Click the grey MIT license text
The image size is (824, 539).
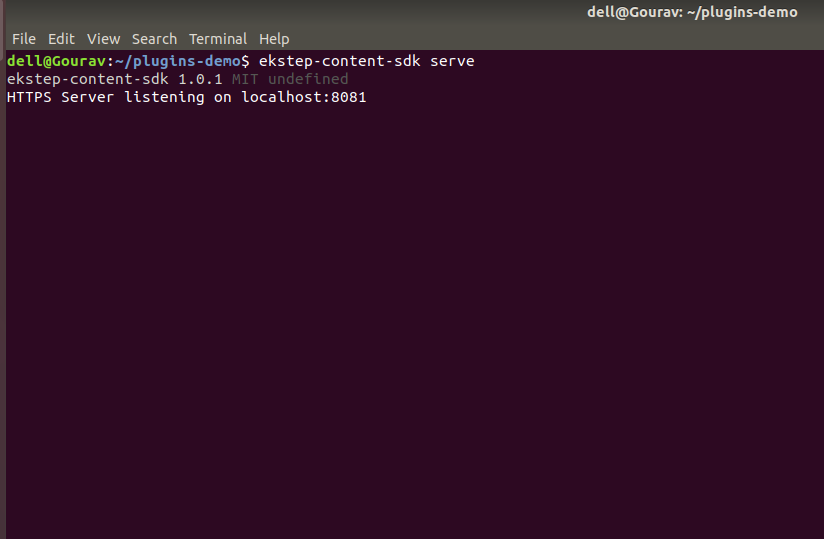tap(245, 79)
